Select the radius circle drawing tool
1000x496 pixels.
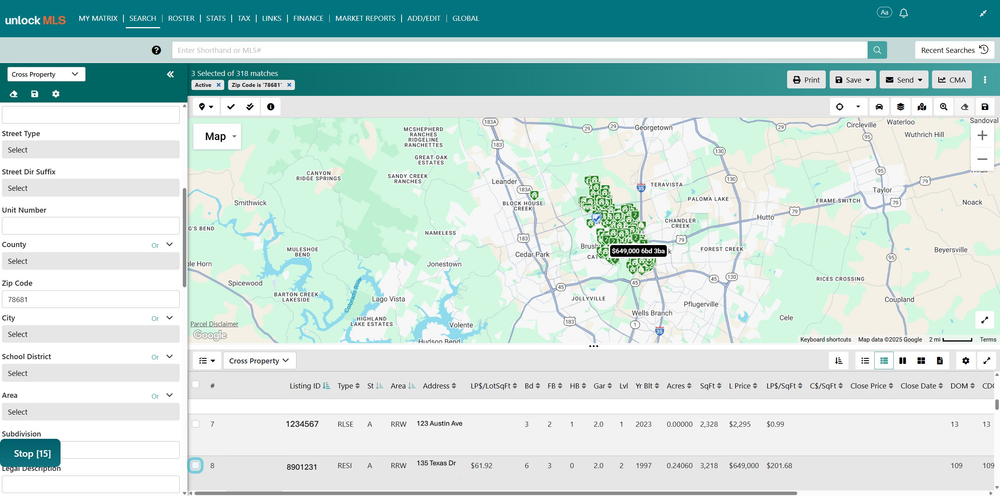point(839,106)
